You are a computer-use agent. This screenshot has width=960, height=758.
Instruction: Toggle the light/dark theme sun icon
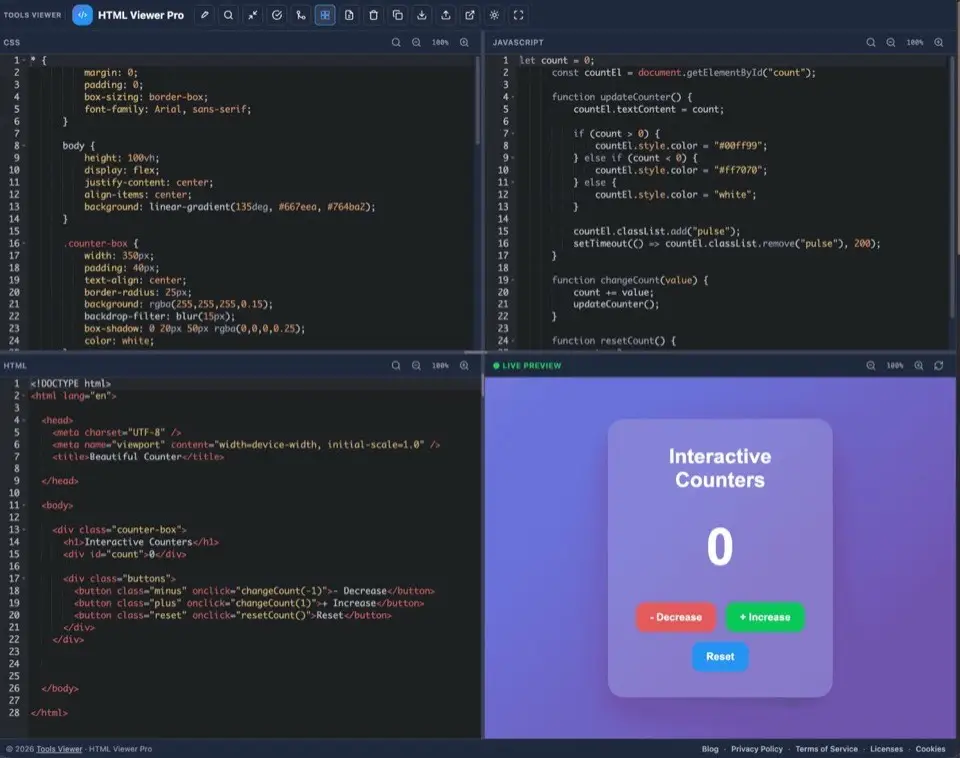(494, 15)
